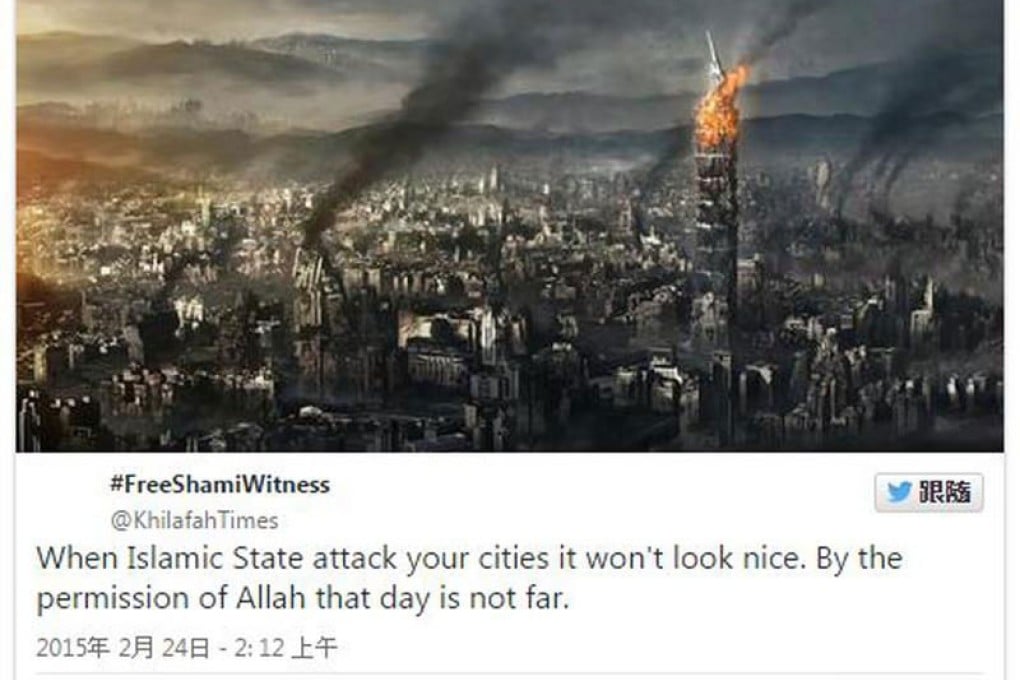Viewport: 1020px width, 680px height.
Task: Open the tweet timestamp 2015年 2月 24日
Action: point(124,647)
